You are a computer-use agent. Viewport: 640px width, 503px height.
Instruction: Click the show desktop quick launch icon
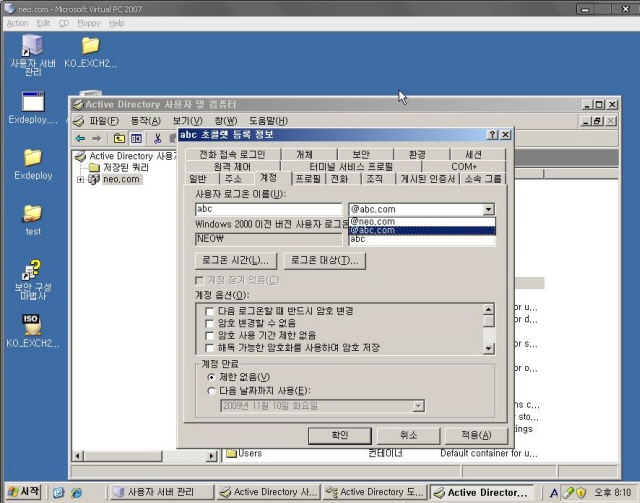click(59, 492)
